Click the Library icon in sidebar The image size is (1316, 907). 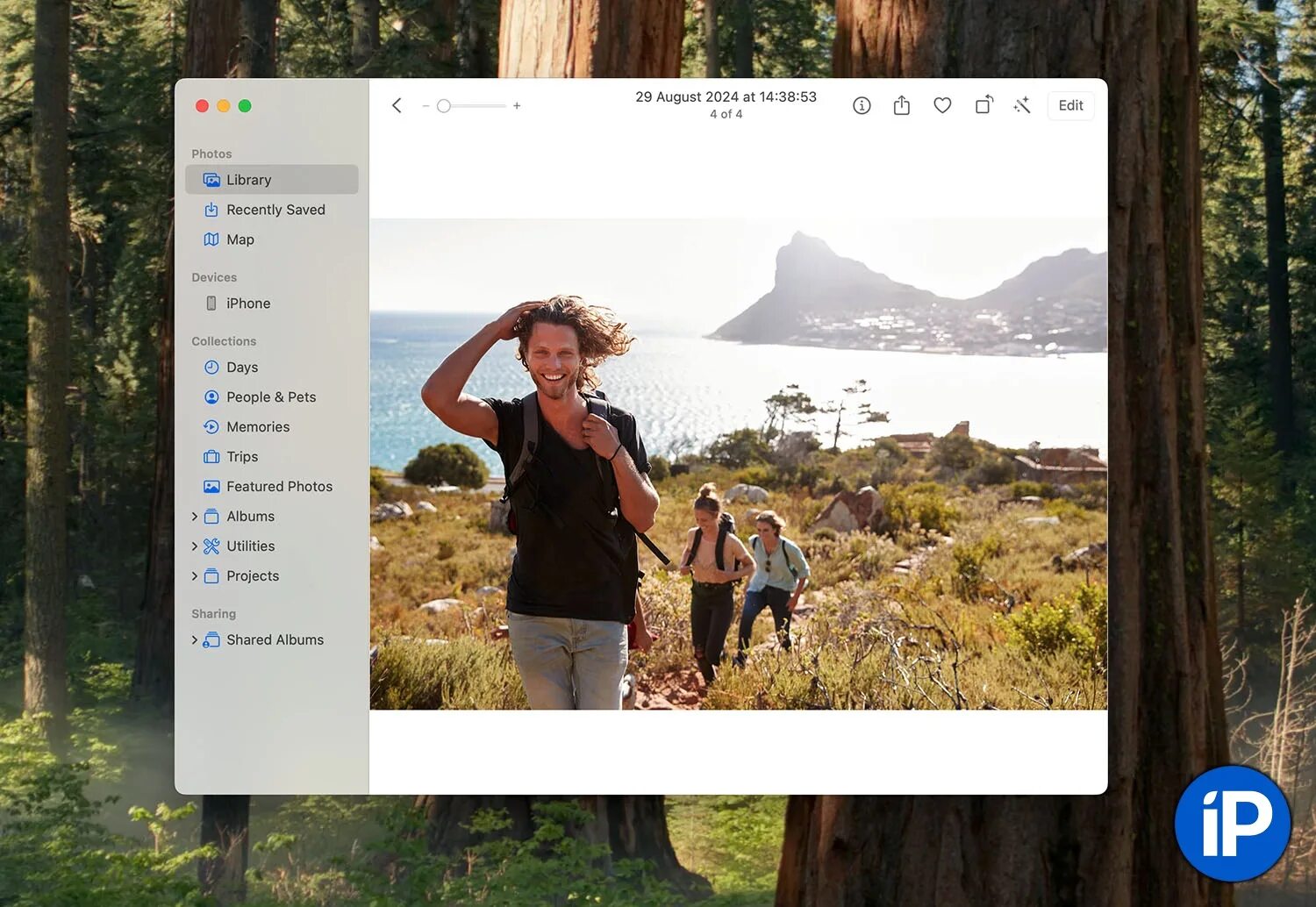coord(211,180)
